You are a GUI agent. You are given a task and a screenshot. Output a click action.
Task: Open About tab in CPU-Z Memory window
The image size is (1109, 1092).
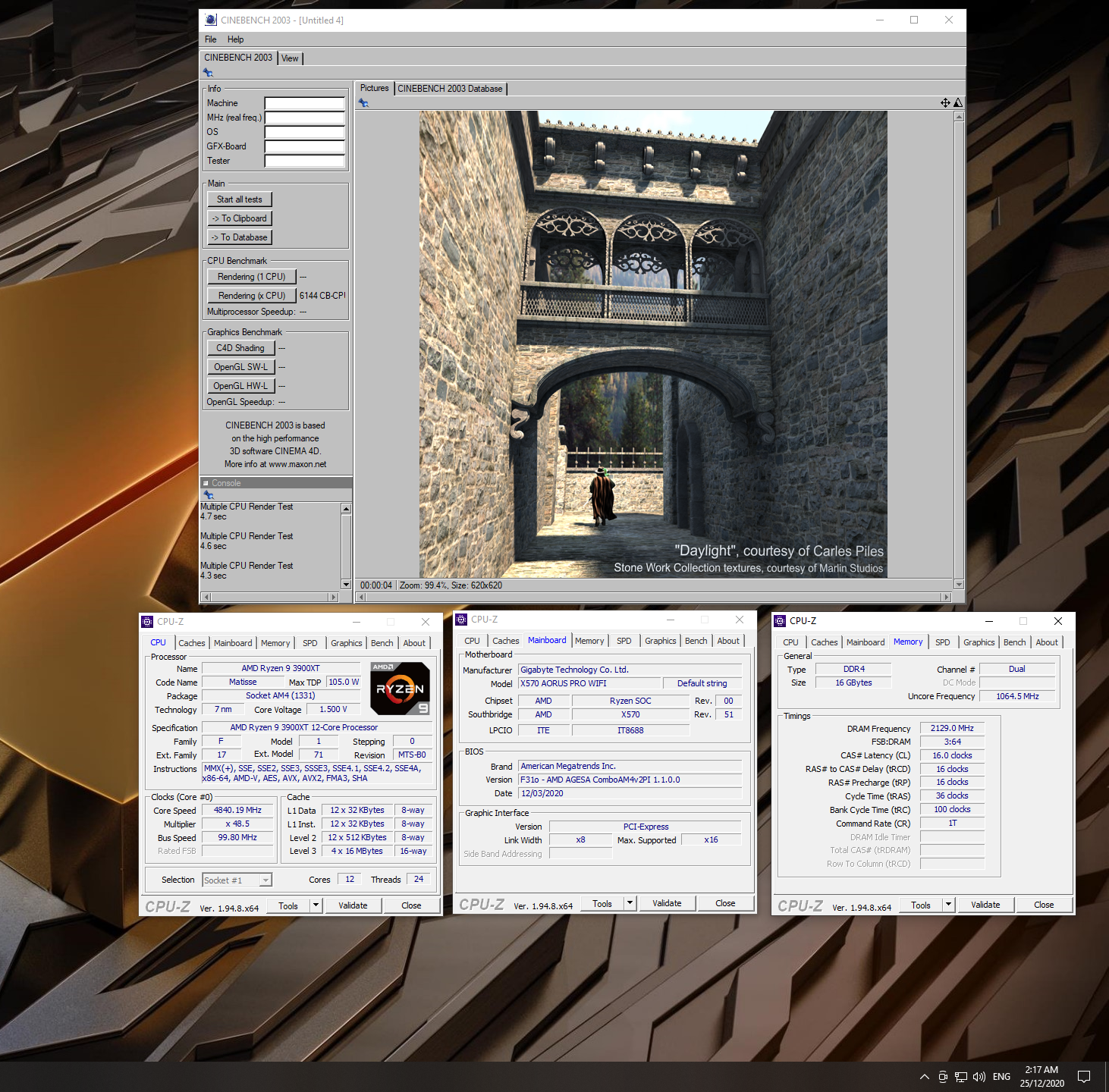[1047, 642]
